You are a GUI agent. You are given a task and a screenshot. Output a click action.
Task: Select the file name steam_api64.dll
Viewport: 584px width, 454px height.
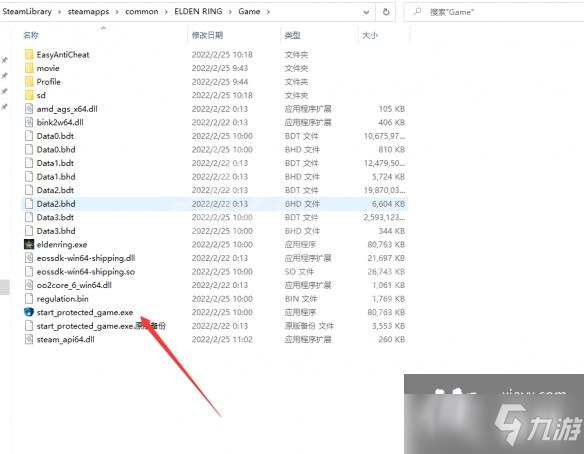(x=66, y=339)
